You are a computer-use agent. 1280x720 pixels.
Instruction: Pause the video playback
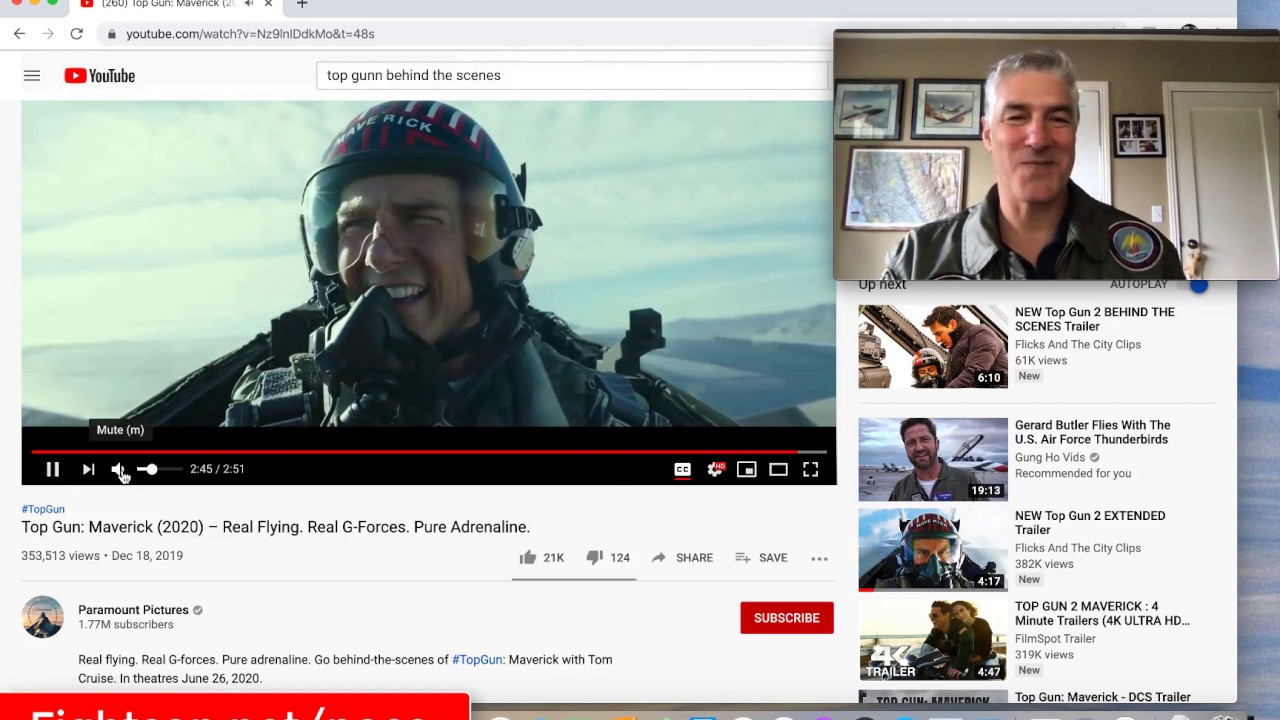click(53, 469)
